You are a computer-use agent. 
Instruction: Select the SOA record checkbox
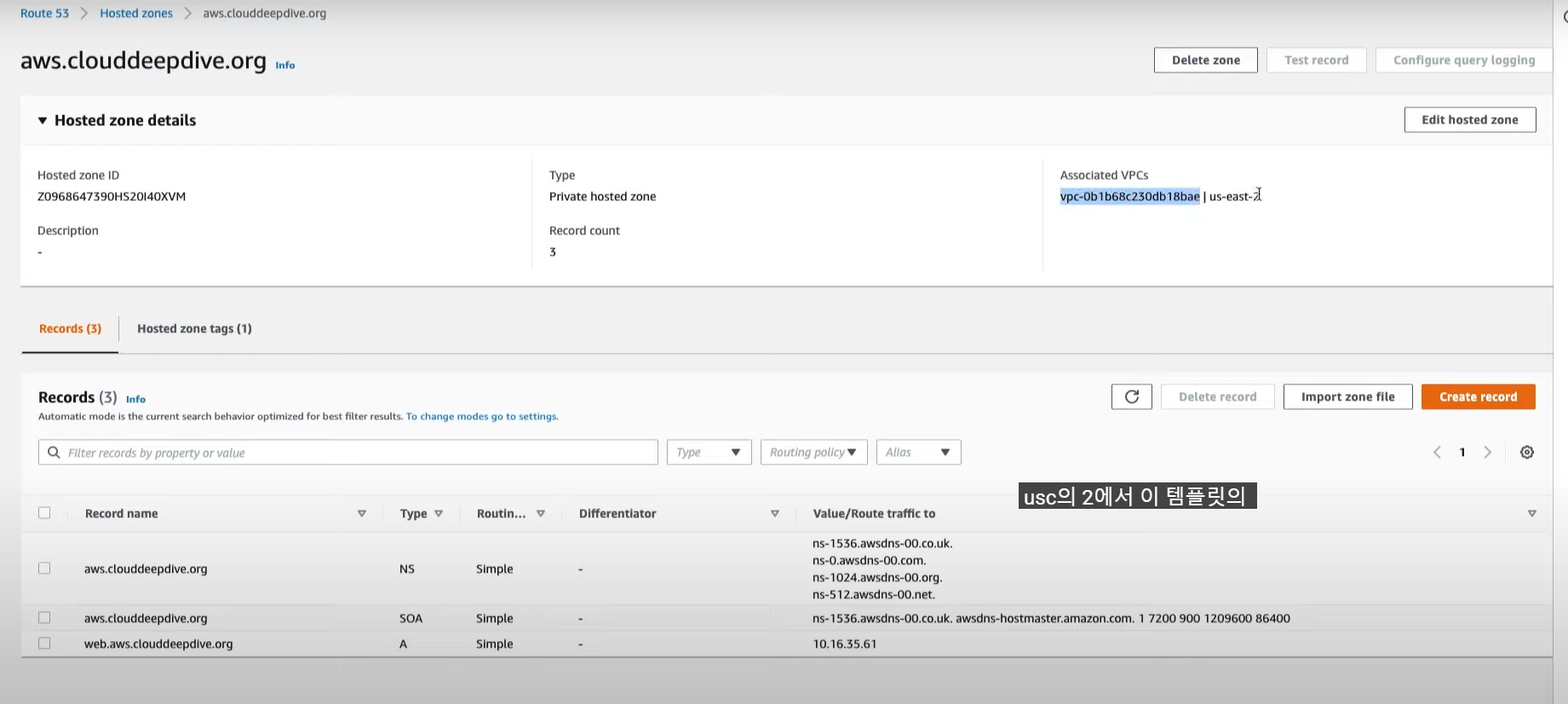point(44,618)
